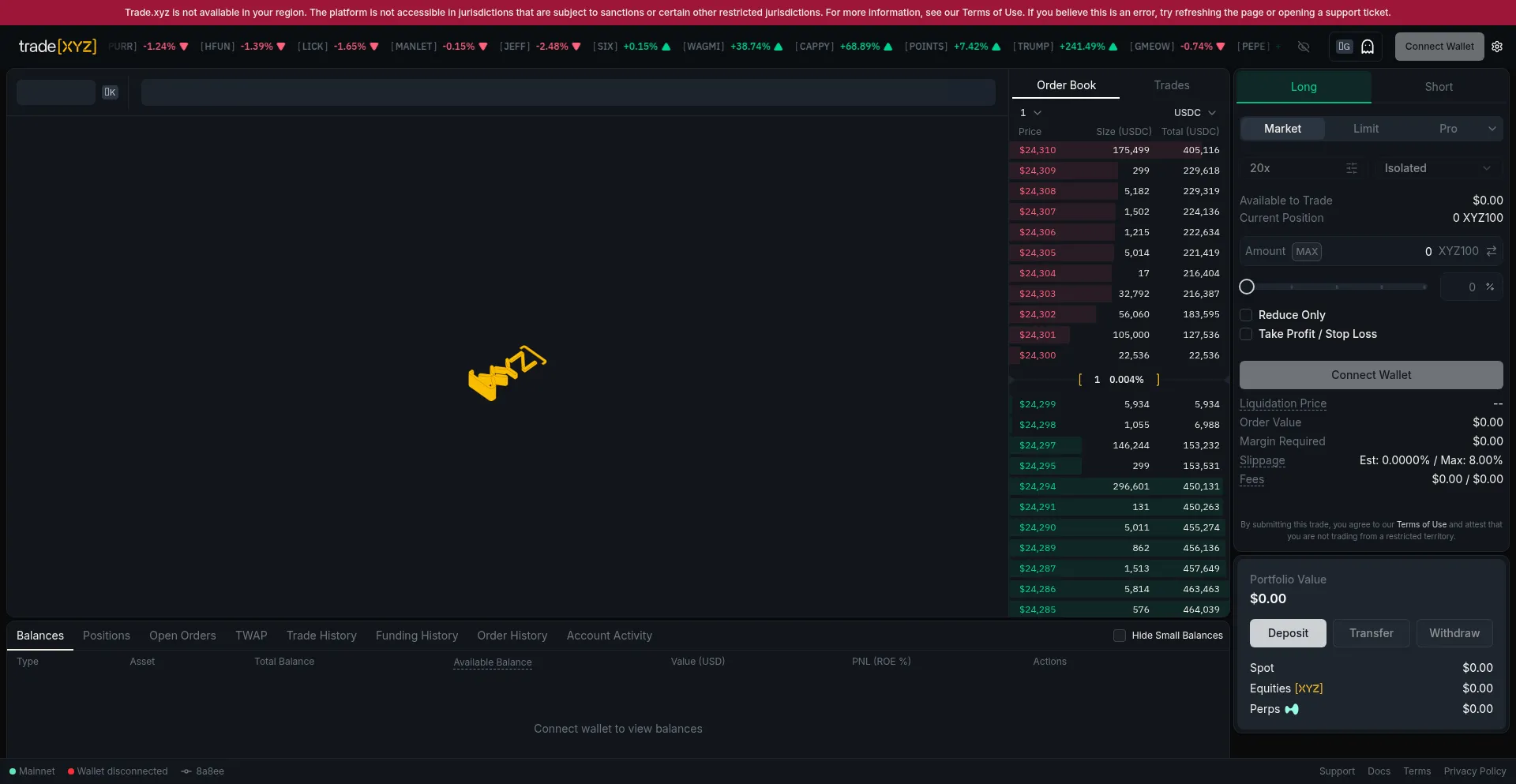
Task: Toggle Hide Small Balances checkbox
Action: click(1119, 636)
